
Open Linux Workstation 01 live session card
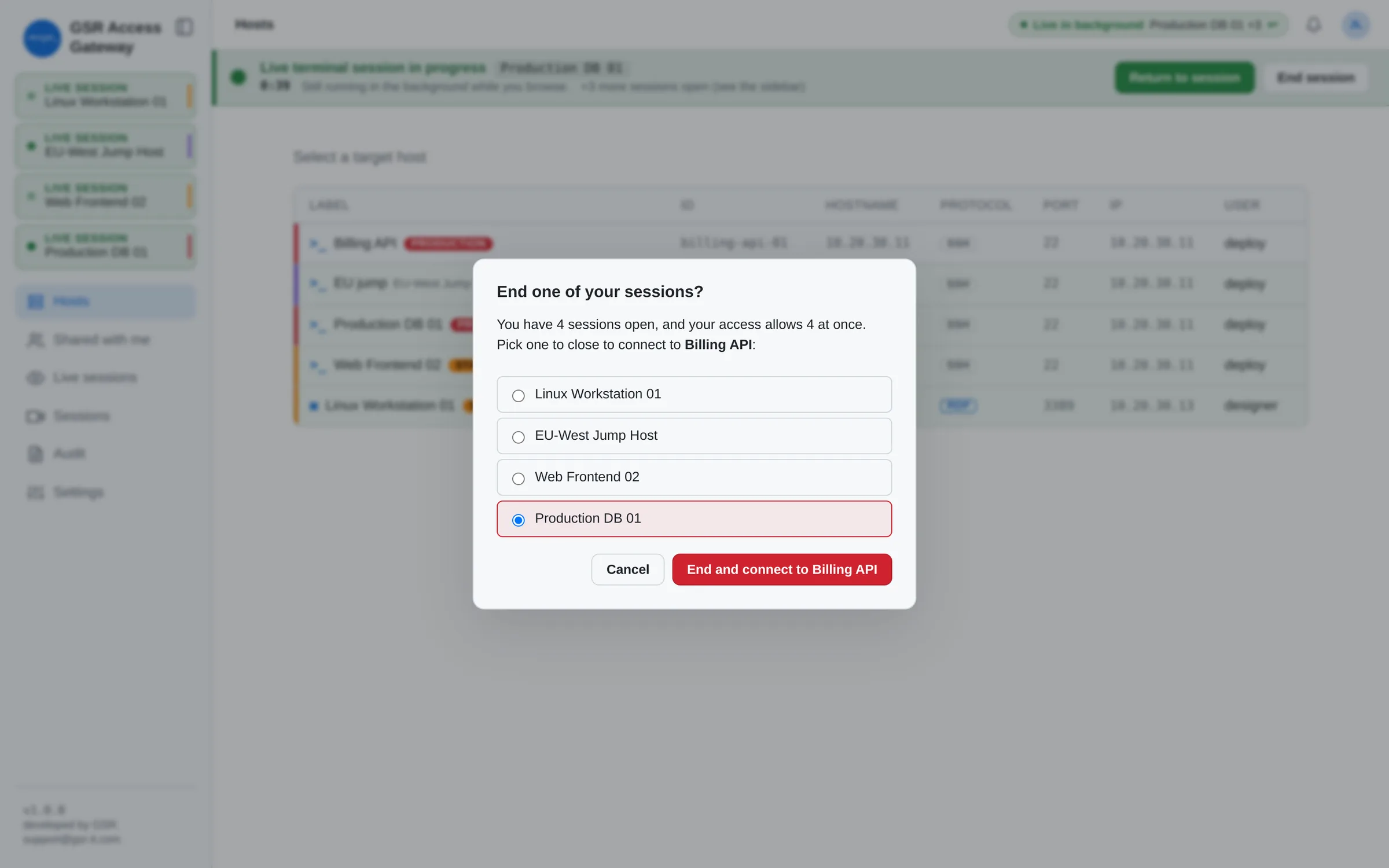105,95
